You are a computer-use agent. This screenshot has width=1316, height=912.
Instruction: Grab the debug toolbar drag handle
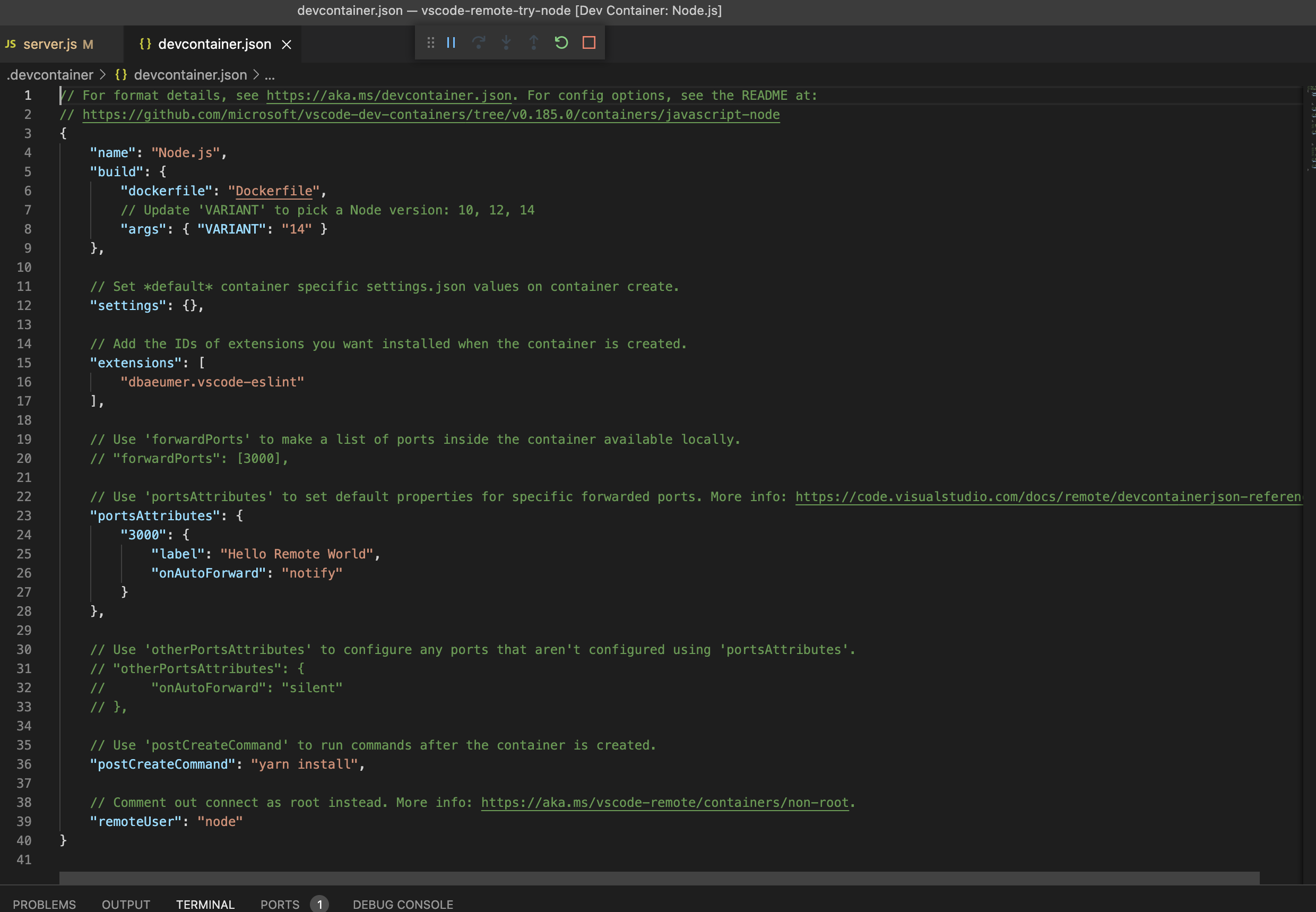pos(431,43)
